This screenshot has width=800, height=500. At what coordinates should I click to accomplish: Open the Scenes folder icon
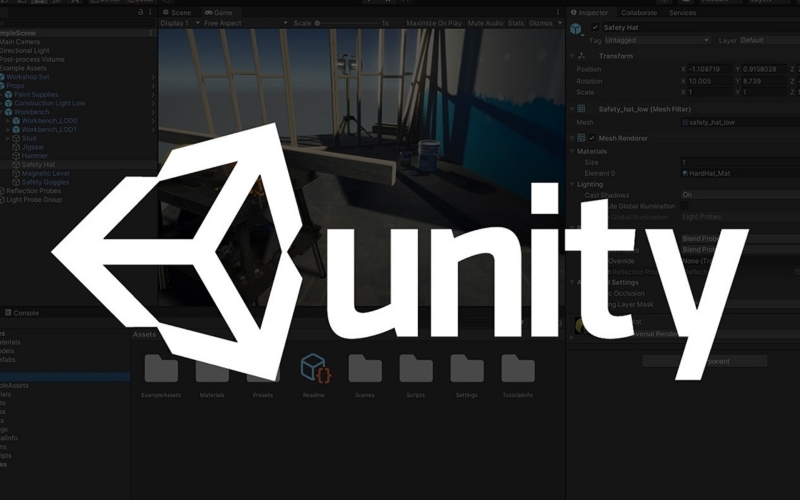[365, 368]
